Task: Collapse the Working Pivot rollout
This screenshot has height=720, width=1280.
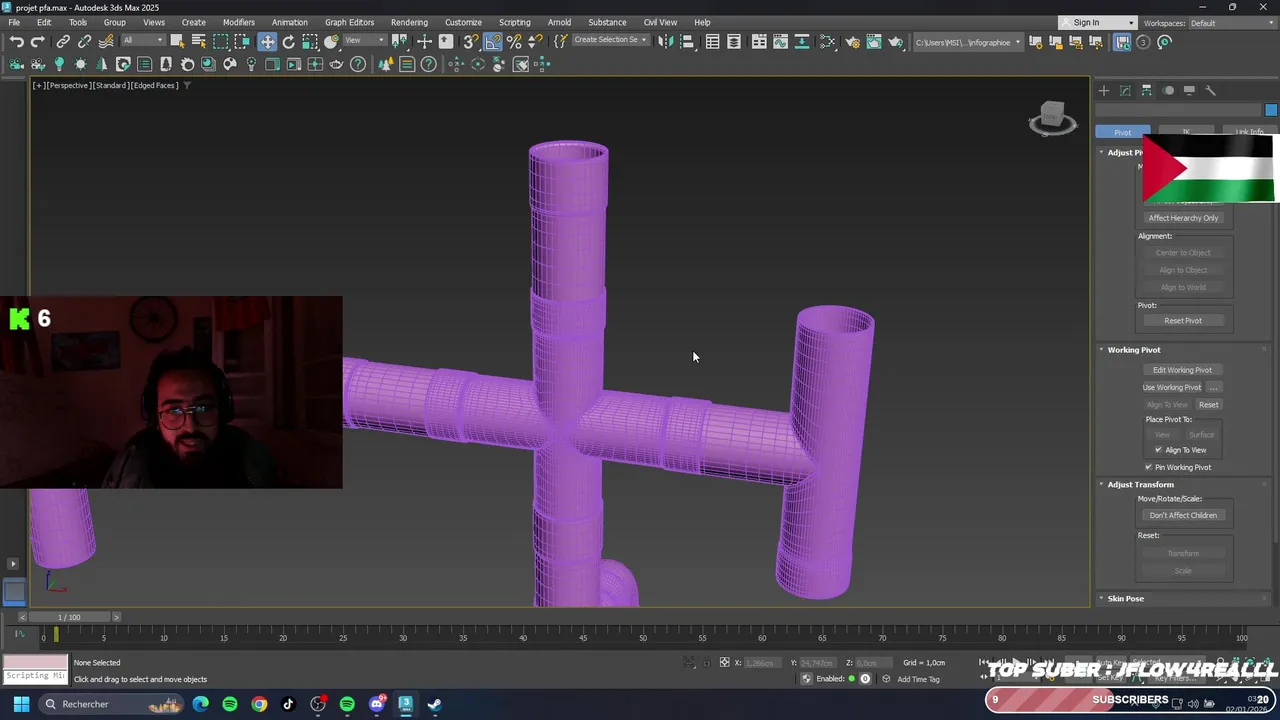Action: point(1133,350)
